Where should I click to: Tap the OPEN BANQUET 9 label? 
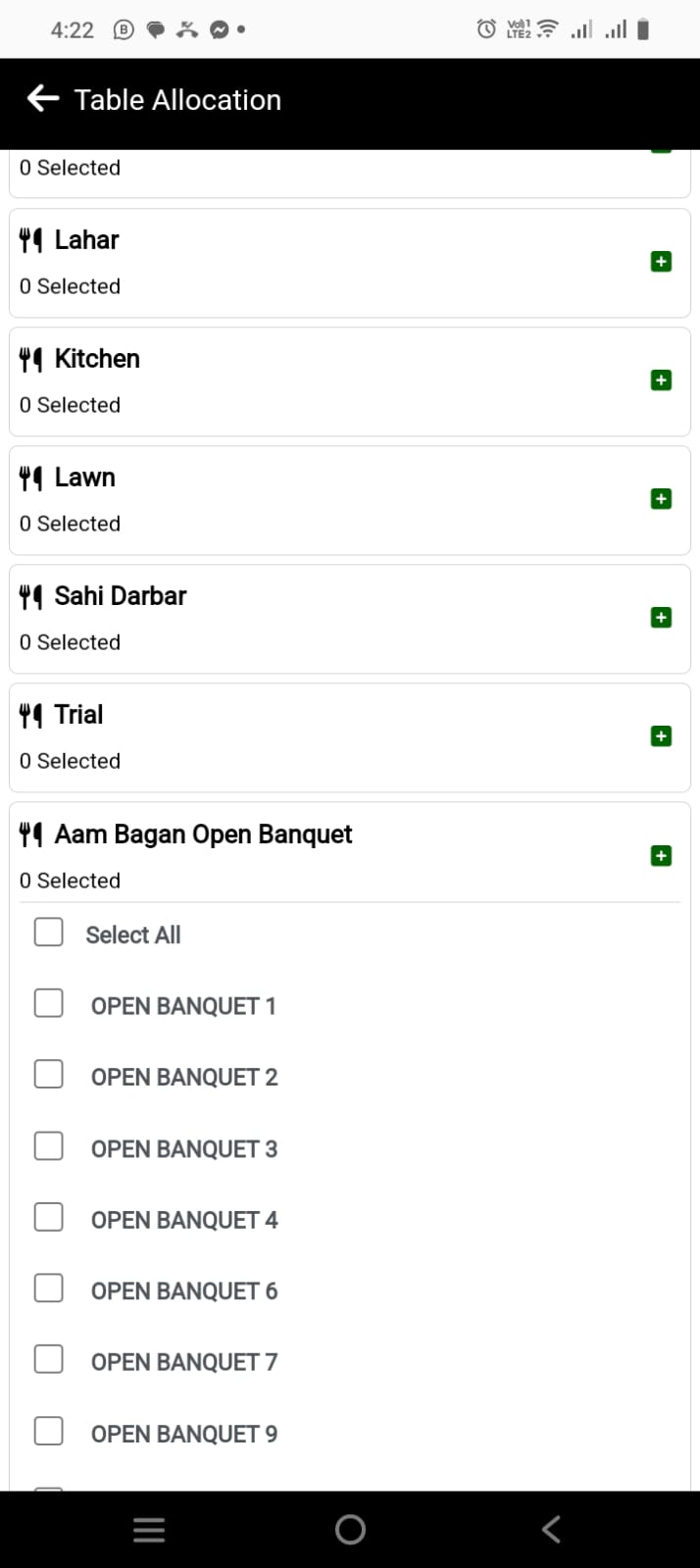pyautogui.click(x=184, y=1435)
